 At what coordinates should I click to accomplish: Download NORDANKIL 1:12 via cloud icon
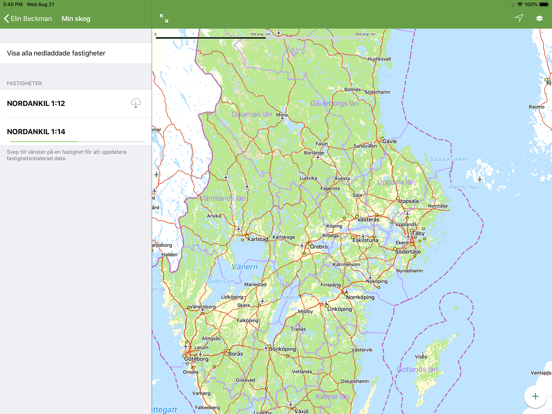pos(136,103)
